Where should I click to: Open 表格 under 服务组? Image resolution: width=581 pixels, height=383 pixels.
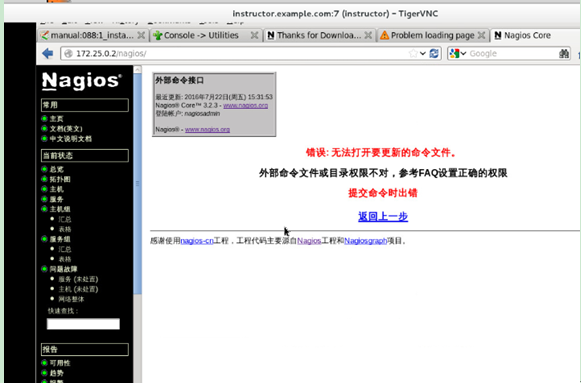65,259
